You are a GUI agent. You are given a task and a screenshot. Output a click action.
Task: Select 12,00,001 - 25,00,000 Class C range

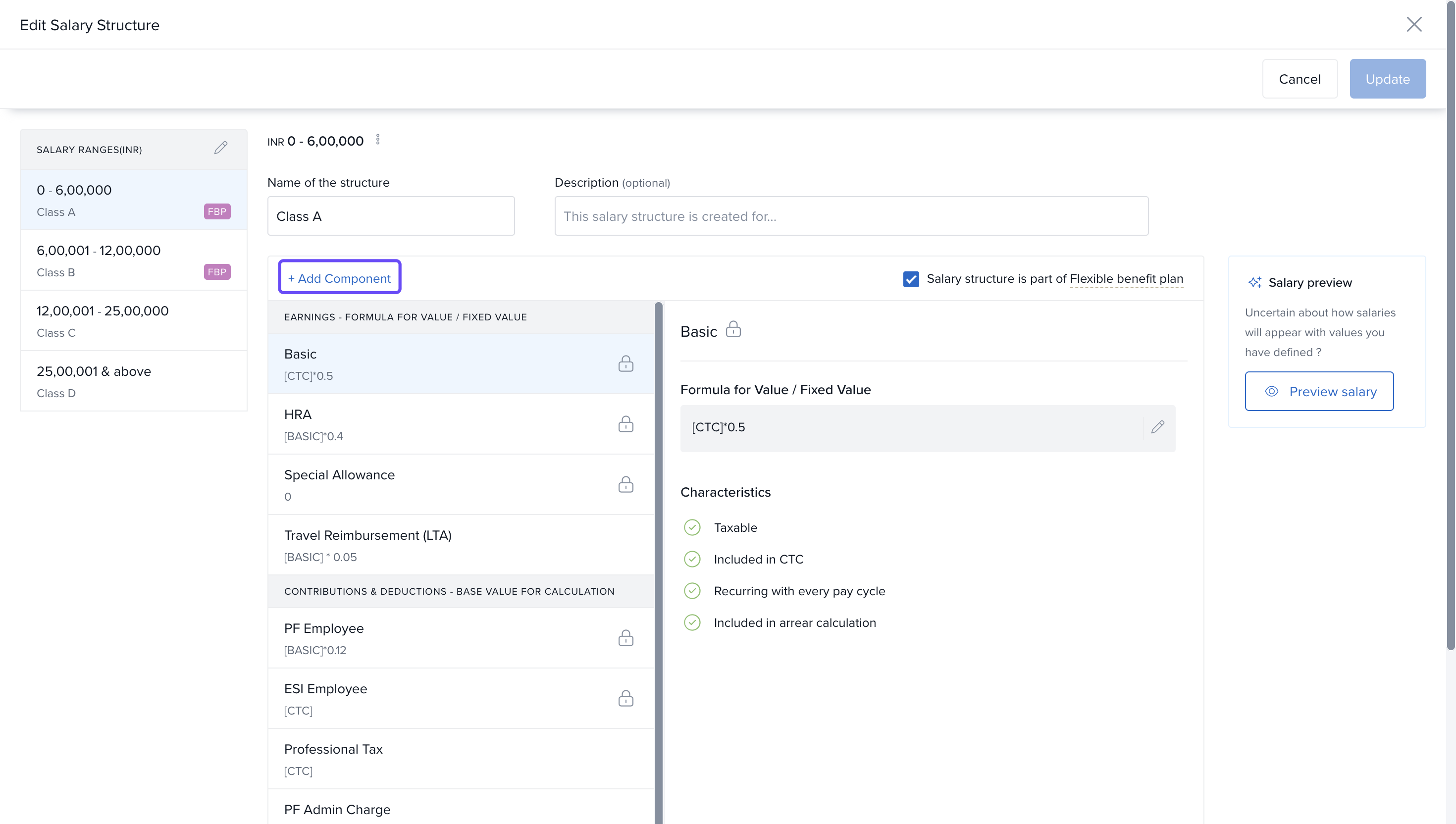[134, 321]
